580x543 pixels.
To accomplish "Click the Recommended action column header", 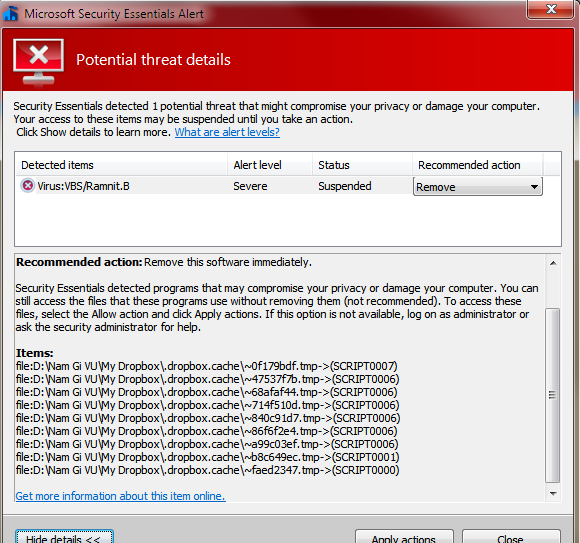I will [x=478, y=165].
